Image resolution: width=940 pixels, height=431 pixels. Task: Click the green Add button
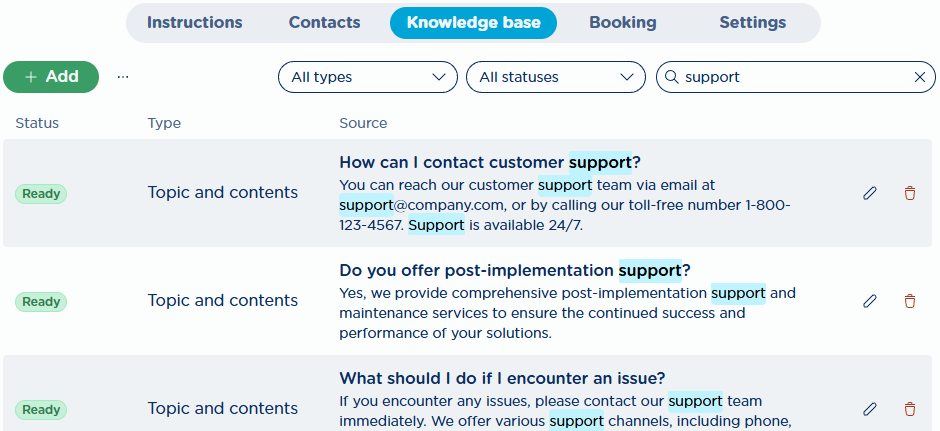[x=51, y=77]
